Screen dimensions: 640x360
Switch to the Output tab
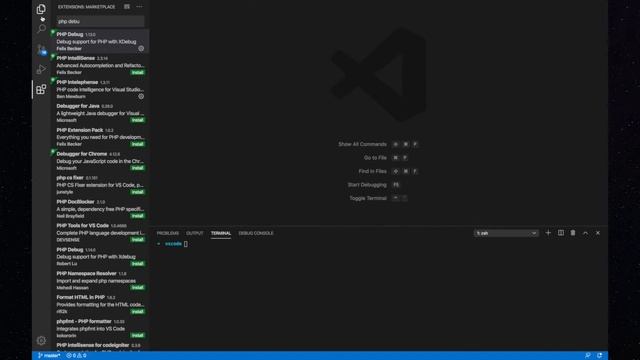click(195, 233)
